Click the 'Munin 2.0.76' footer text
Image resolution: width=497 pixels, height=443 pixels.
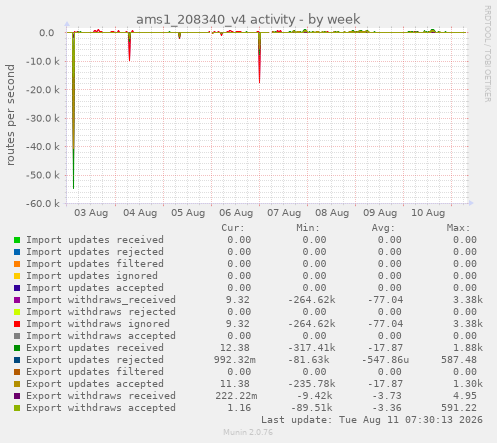[248, 432]
